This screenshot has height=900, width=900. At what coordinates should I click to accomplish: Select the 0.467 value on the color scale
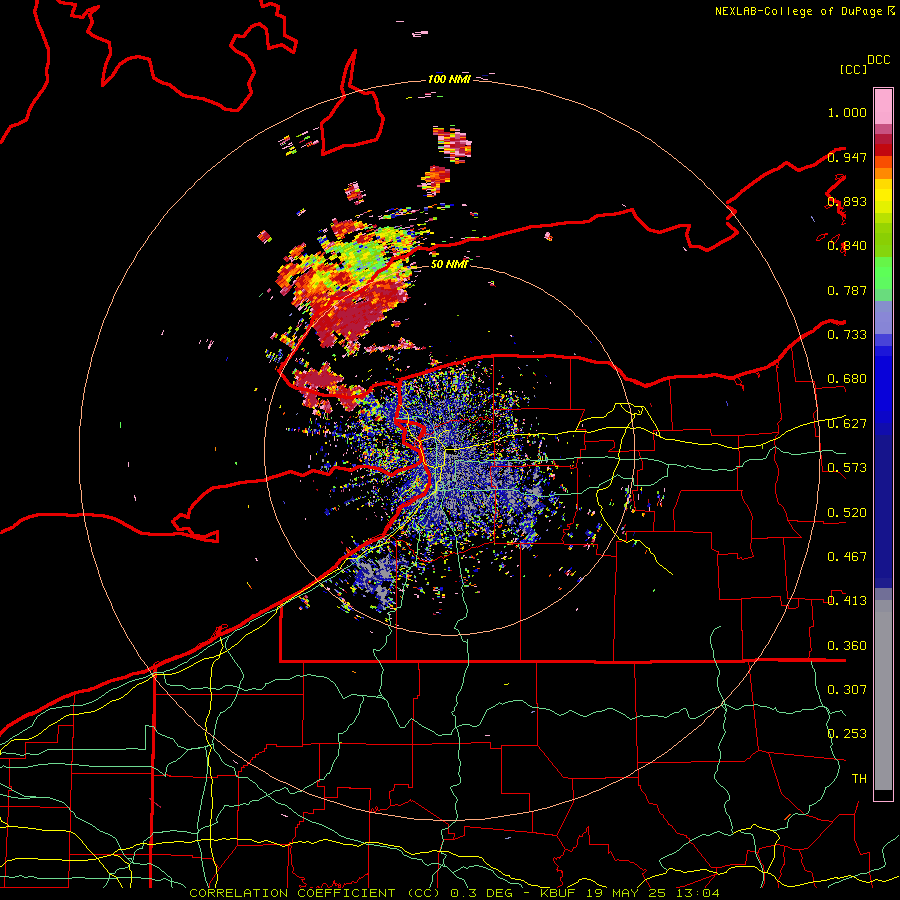[x=847, y=557]
